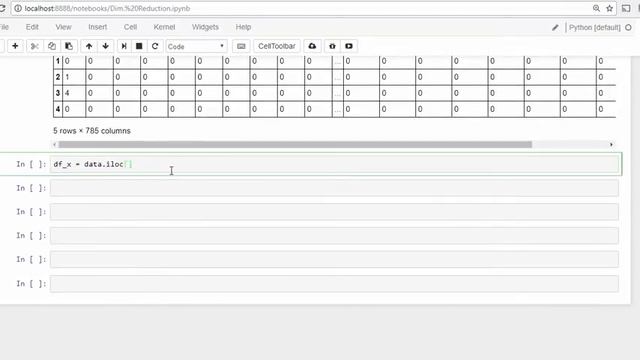Click the horizontal table scrollbar thumb
The height and width of the screenshot is (360, 640).
click(x=295, y=144)
